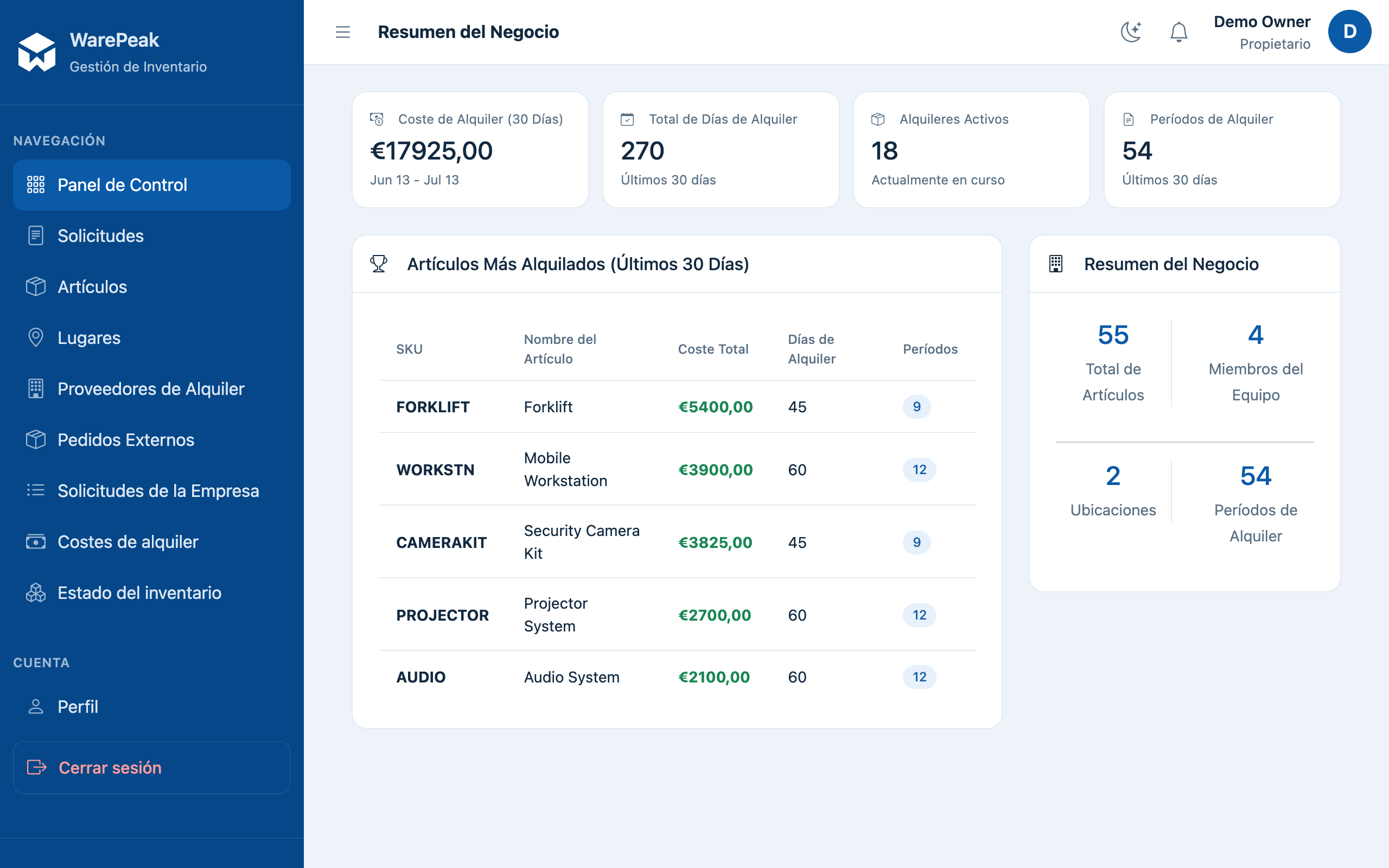The image size is (1389, 868).
Task: View Costes de alquiler
Action: tap(151, 542)
